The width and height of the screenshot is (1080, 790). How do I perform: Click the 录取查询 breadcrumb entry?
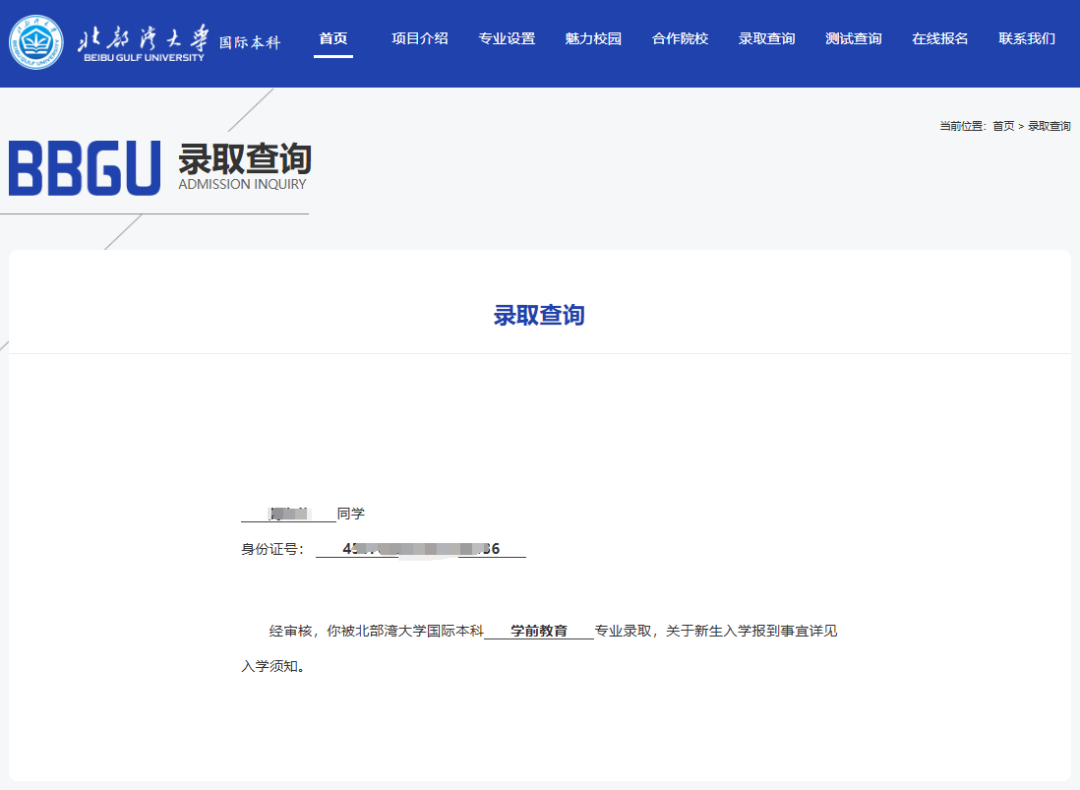point(1049,126)
